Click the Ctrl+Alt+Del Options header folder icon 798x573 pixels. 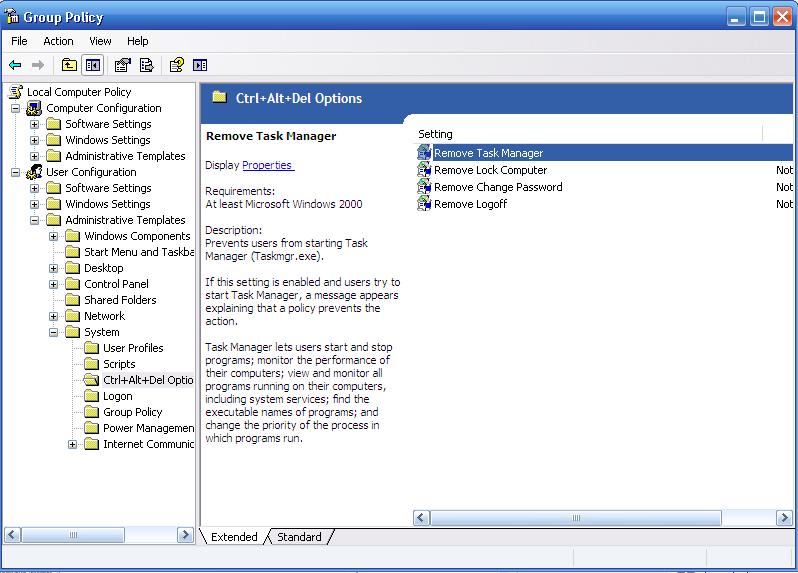coord(219,97)
